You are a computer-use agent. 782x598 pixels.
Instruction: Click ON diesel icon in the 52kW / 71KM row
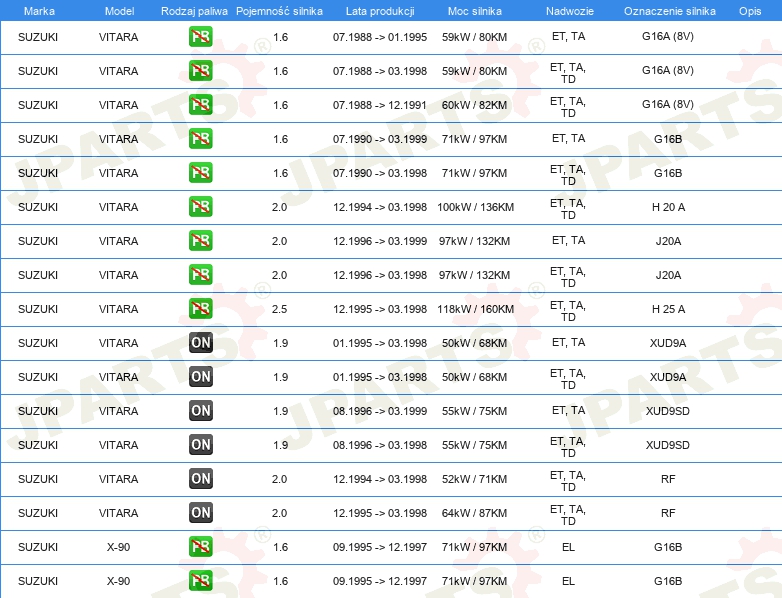point(200,479)
